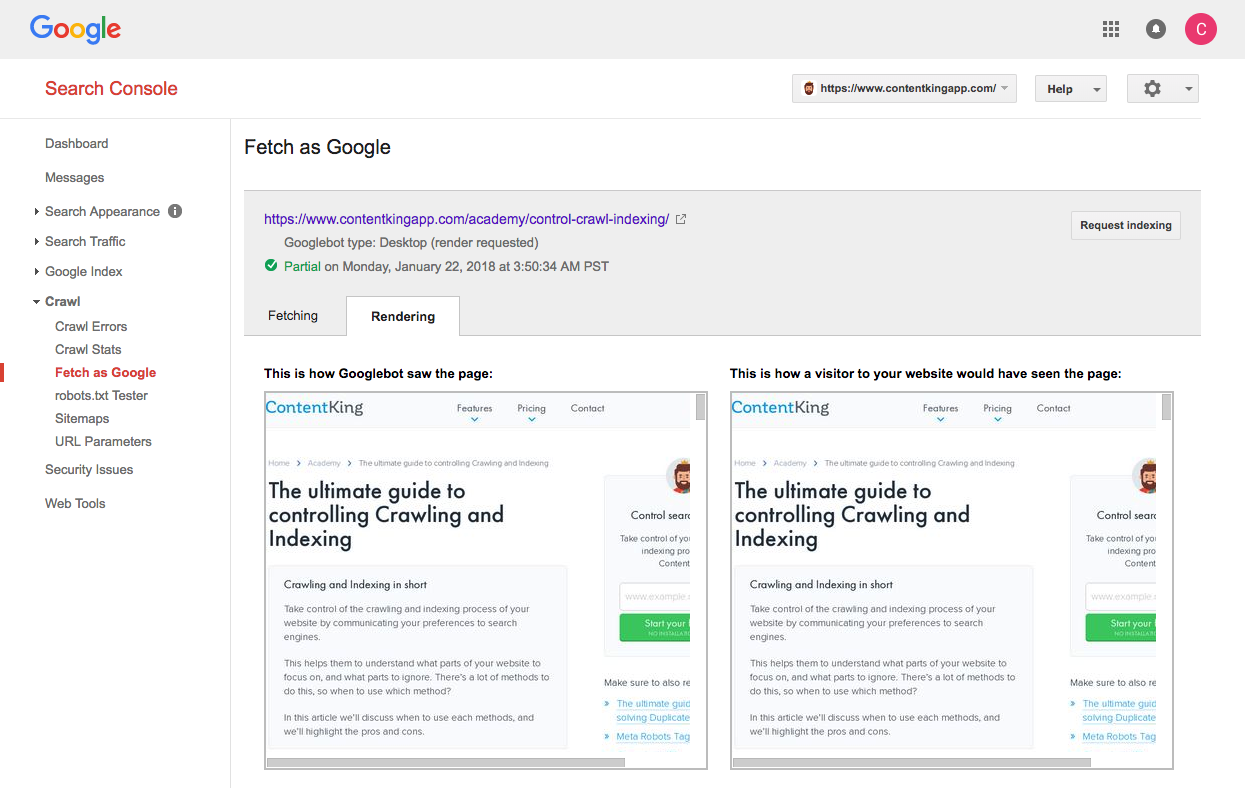Click ContentKing logo in Googlebot preview
The width and height of the screenshot is (1245, 788).
314,407
